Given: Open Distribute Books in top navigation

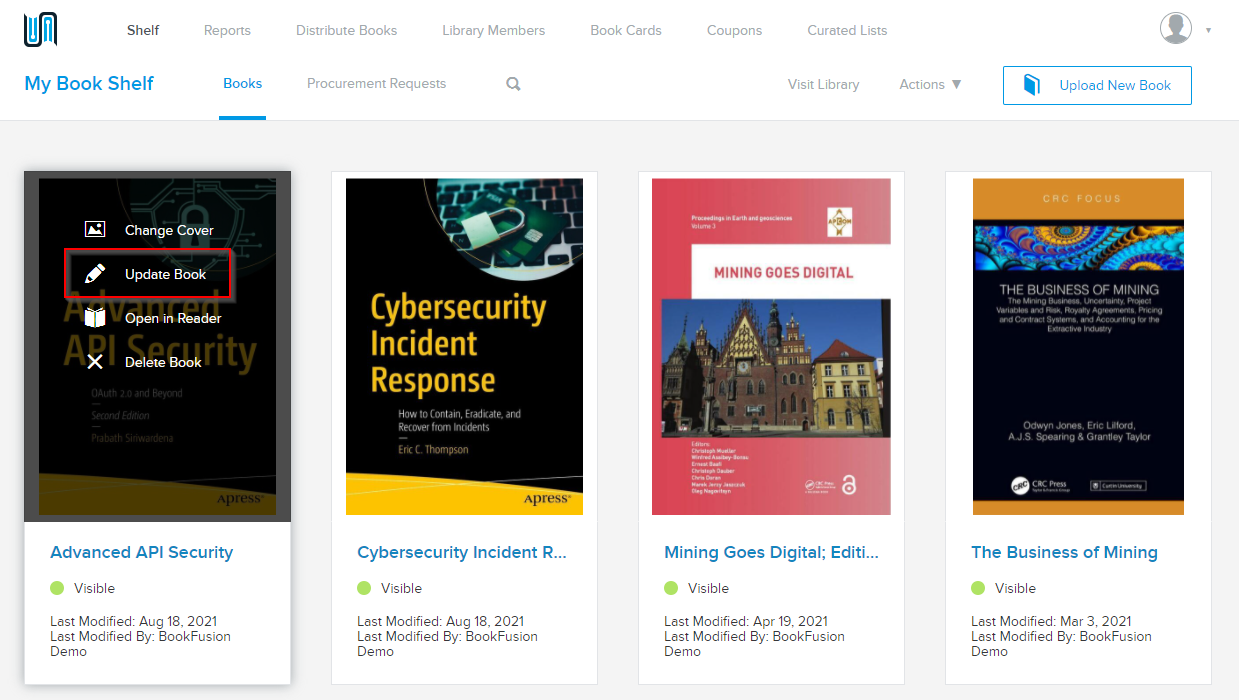Looking at the screenshot, I should pyautogui.click(x=346, y=30).
